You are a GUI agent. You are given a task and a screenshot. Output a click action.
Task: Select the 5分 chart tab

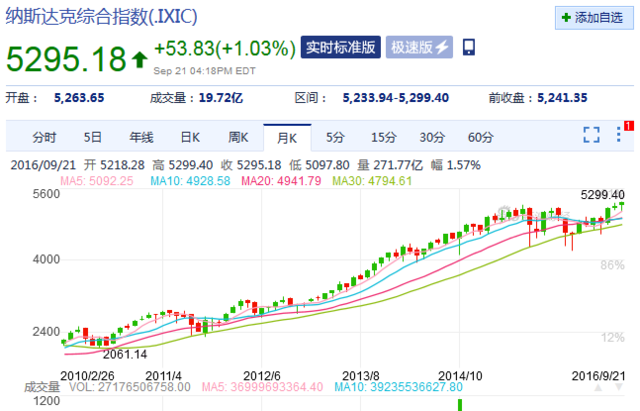point(335,138)
